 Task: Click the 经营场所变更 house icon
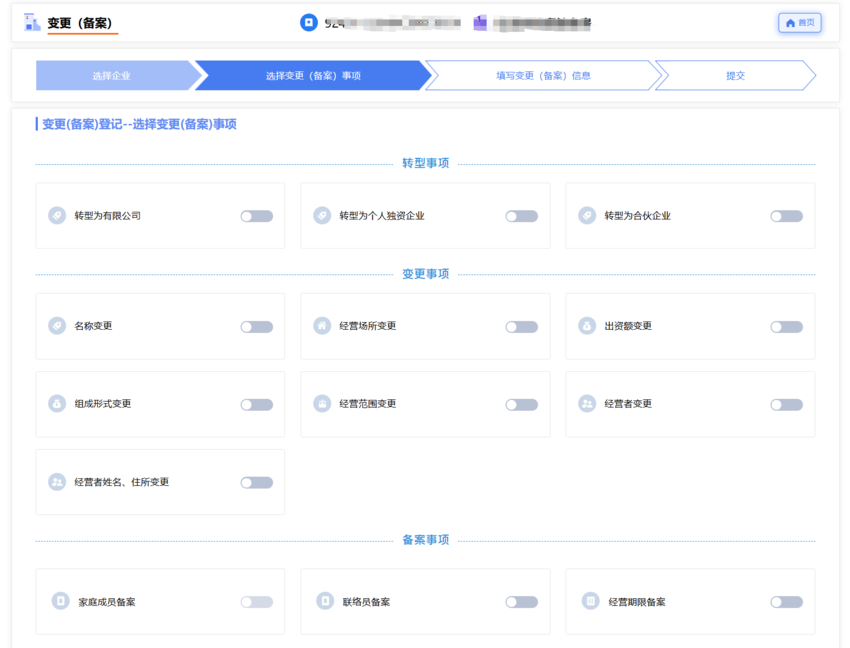pos(322,326)
